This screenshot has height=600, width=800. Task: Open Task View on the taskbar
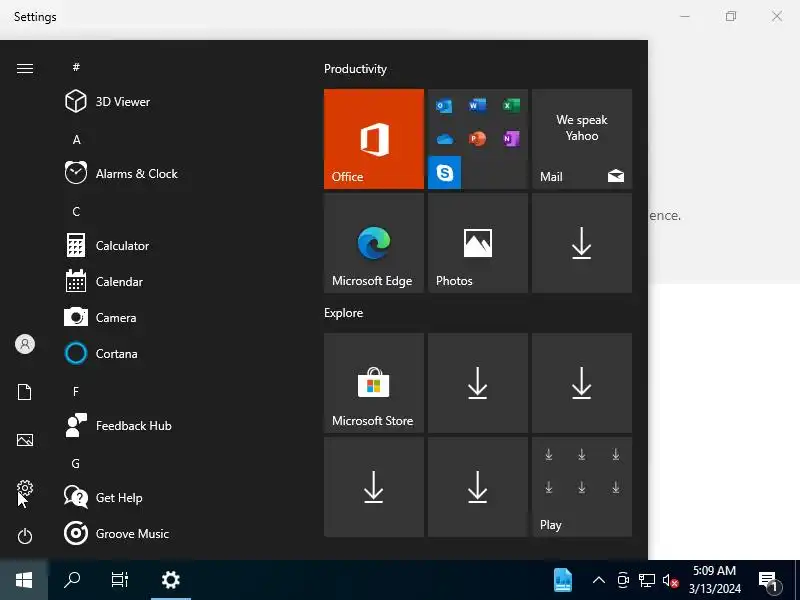(120, 580)
